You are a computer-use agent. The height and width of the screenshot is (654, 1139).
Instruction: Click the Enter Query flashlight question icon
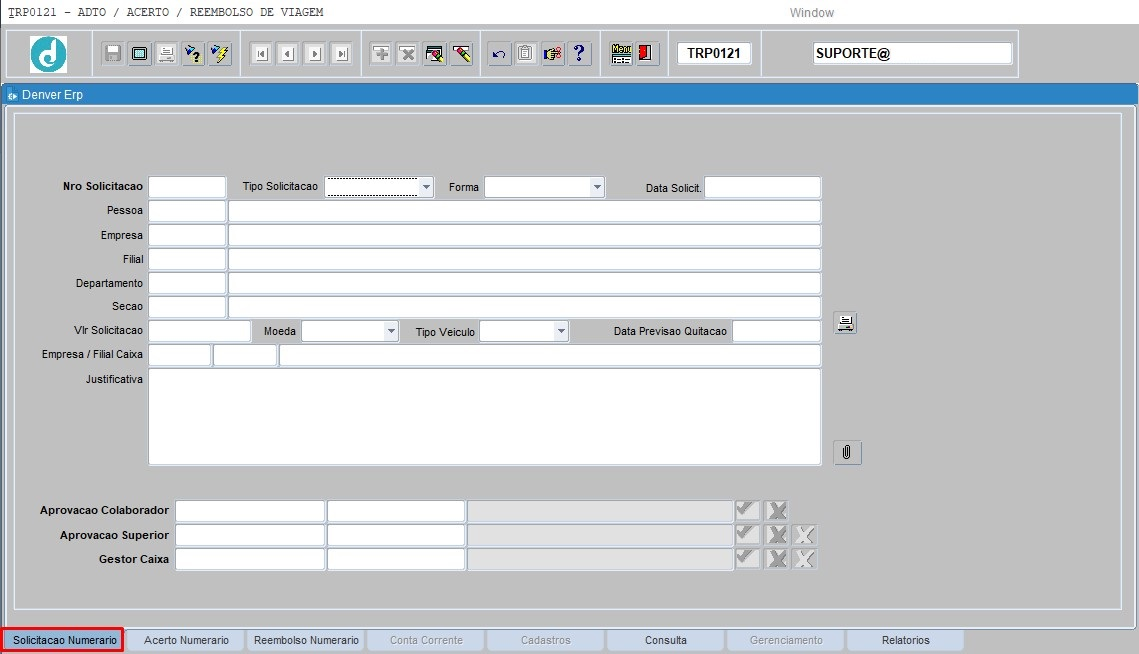(193, 54)
